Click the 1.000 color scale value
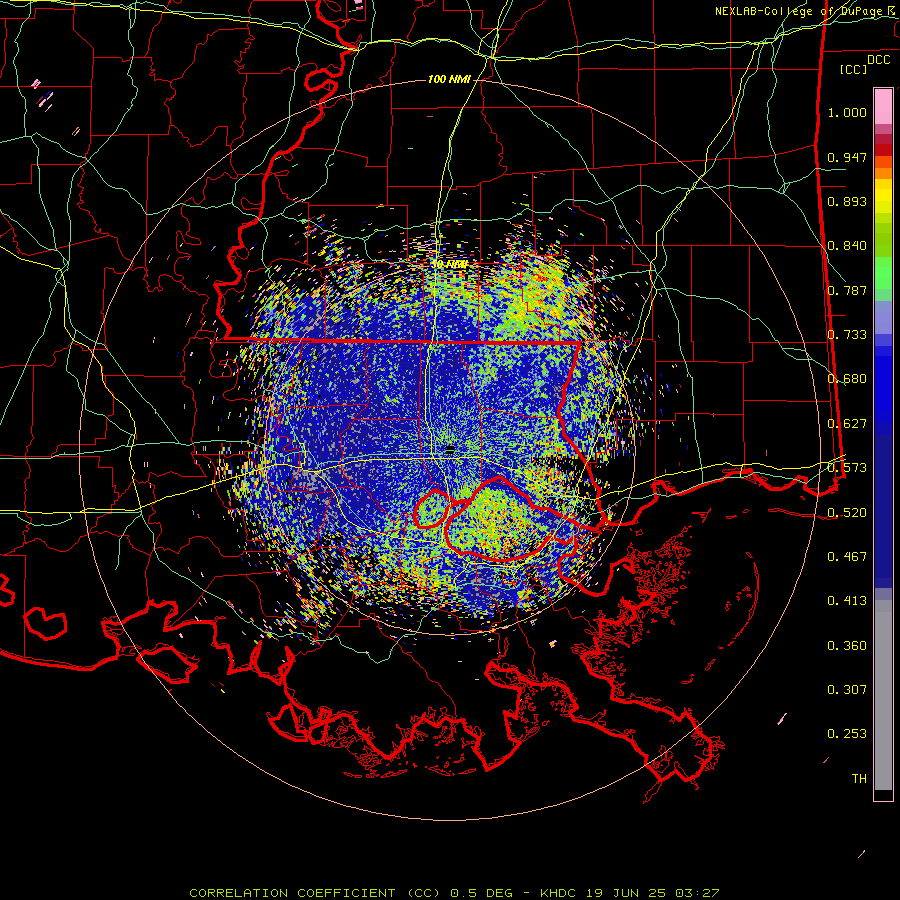The image size is (900, 900). (847, 112)
